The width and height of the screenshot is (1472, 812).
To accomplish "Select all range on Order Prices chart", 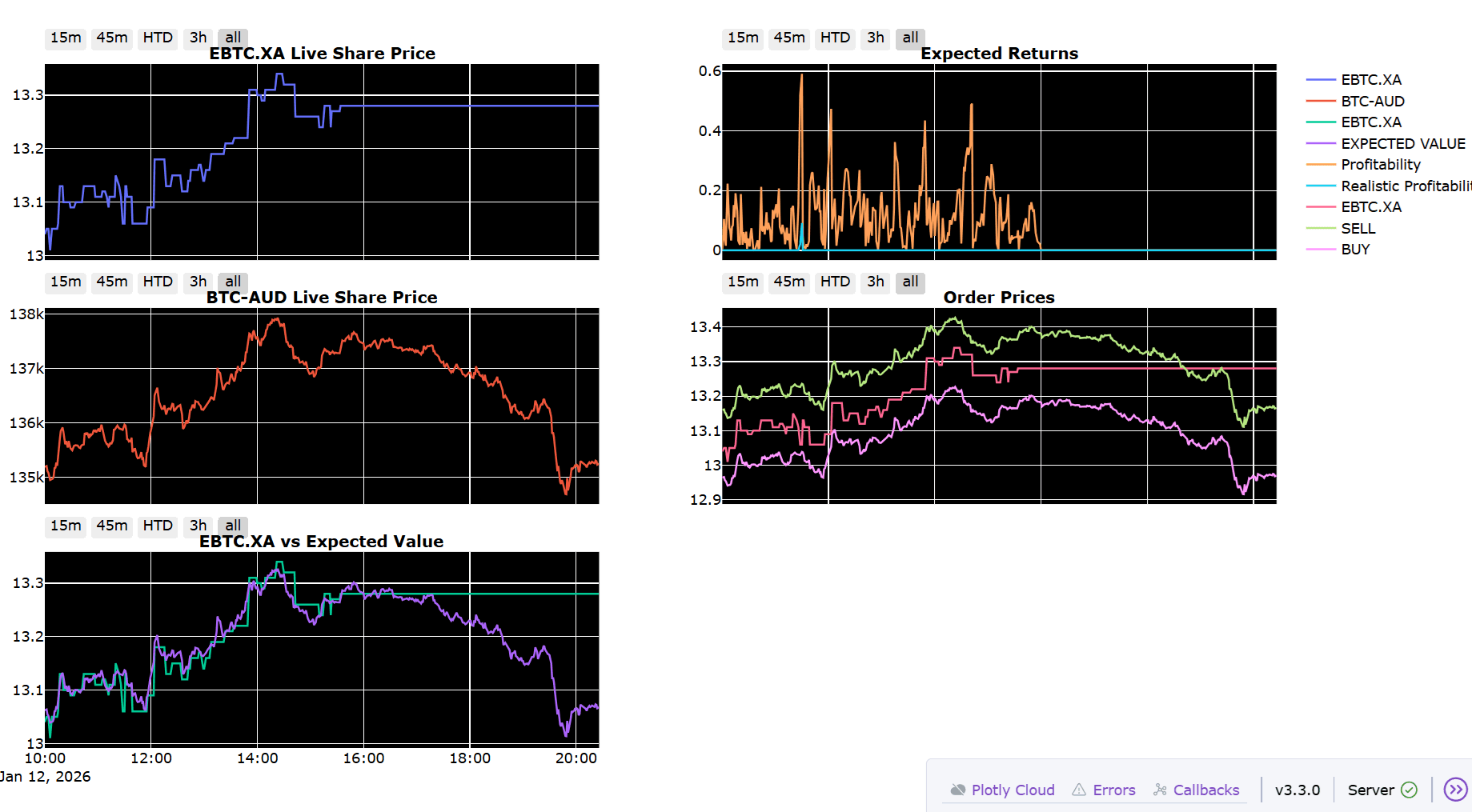I will click(910, 282).
